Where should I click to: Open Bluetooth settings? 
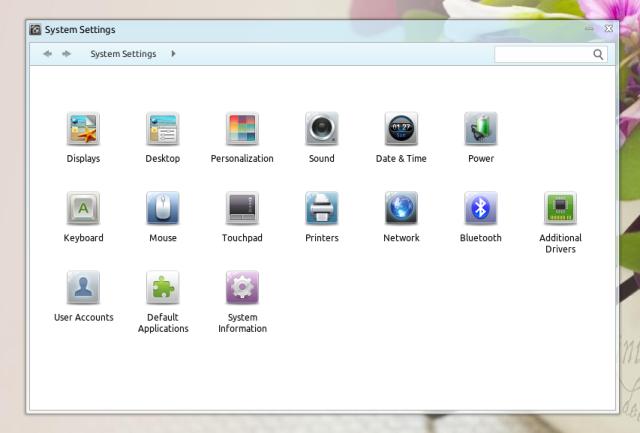[480, 208]
